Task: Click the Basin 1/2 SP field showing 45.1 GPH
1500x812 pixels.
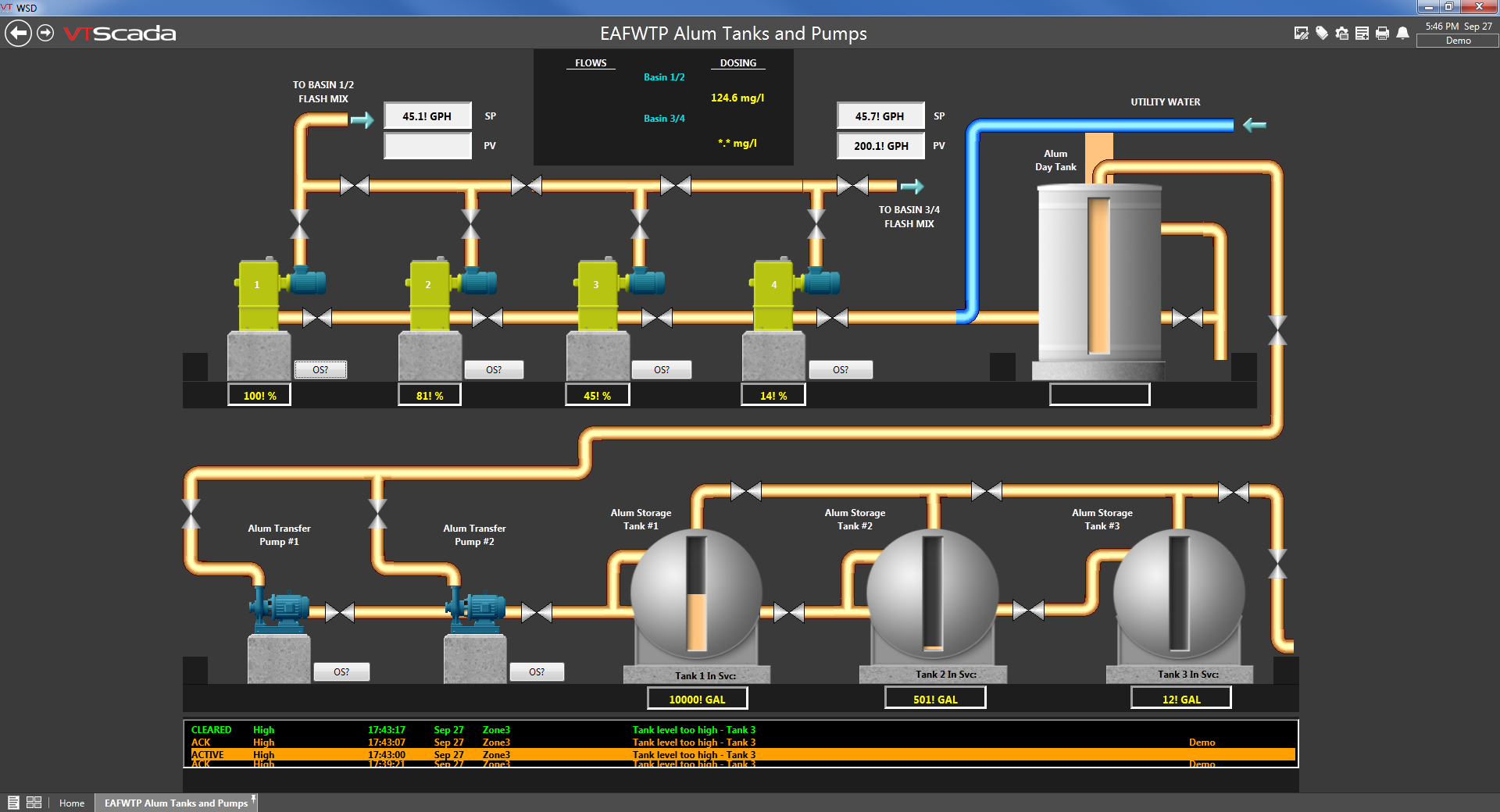Action: pyautogui.click(x=427, y=116)
